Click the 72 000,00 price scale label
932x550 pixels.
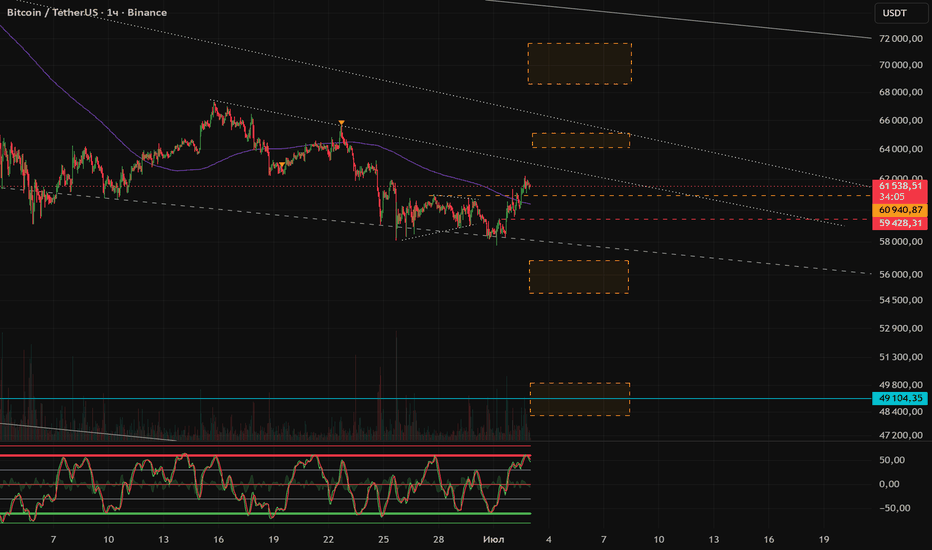pyautogui.click(x=900, y=39)
